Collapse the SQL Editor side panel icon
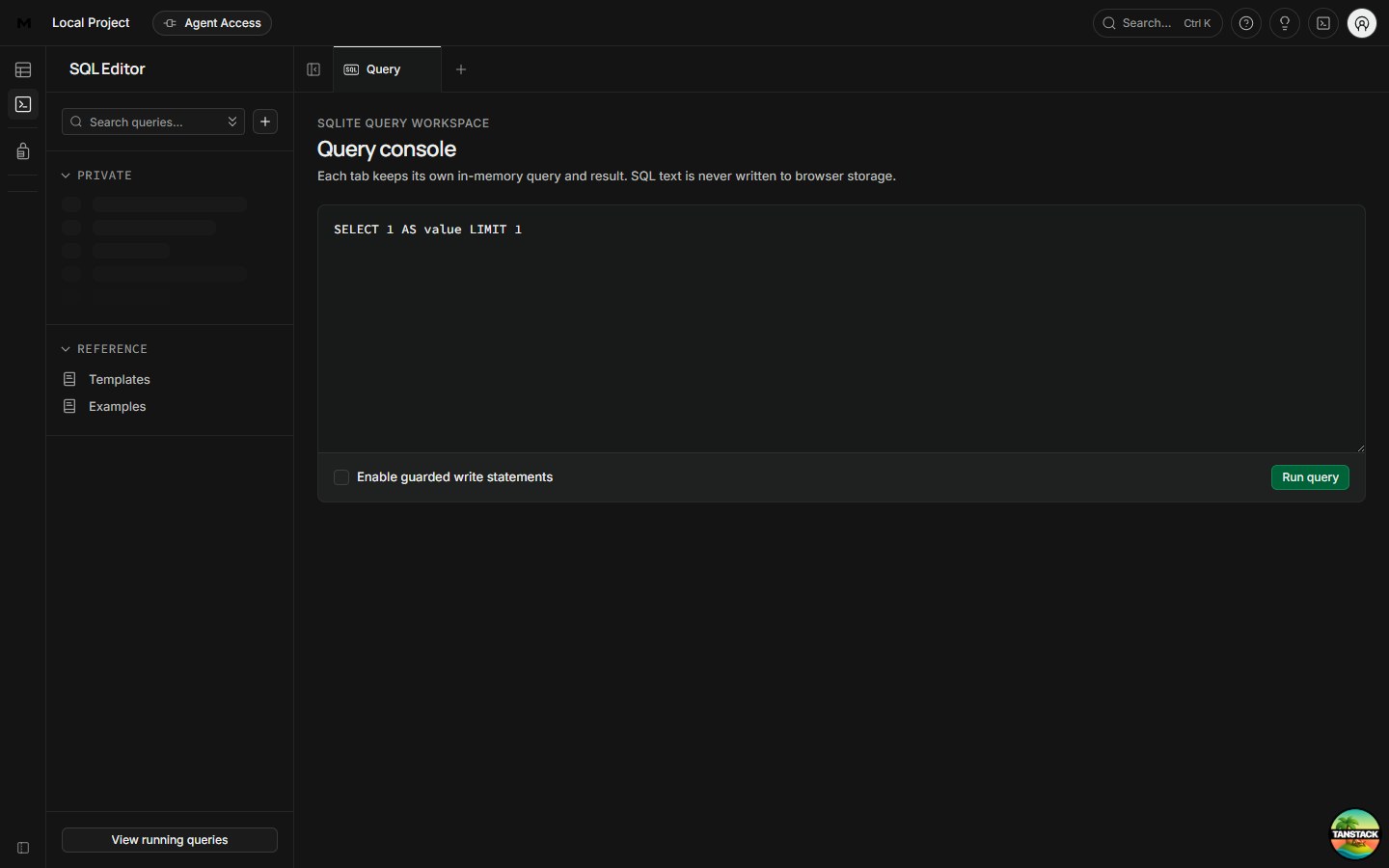1389x868 pixels. pyautogui.click(x=313, y=69)
